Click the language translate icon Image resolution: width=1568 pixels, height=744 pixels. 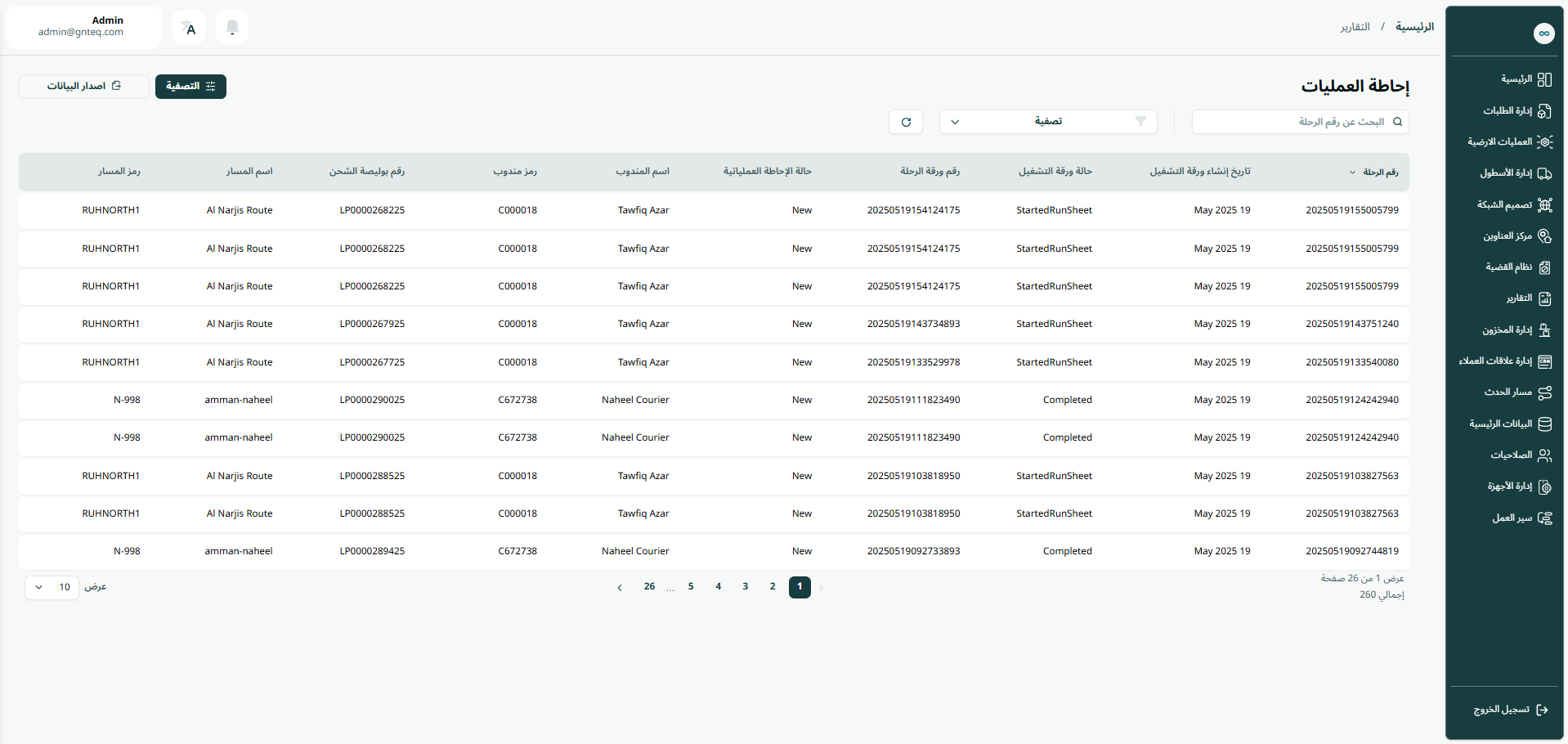189,28
